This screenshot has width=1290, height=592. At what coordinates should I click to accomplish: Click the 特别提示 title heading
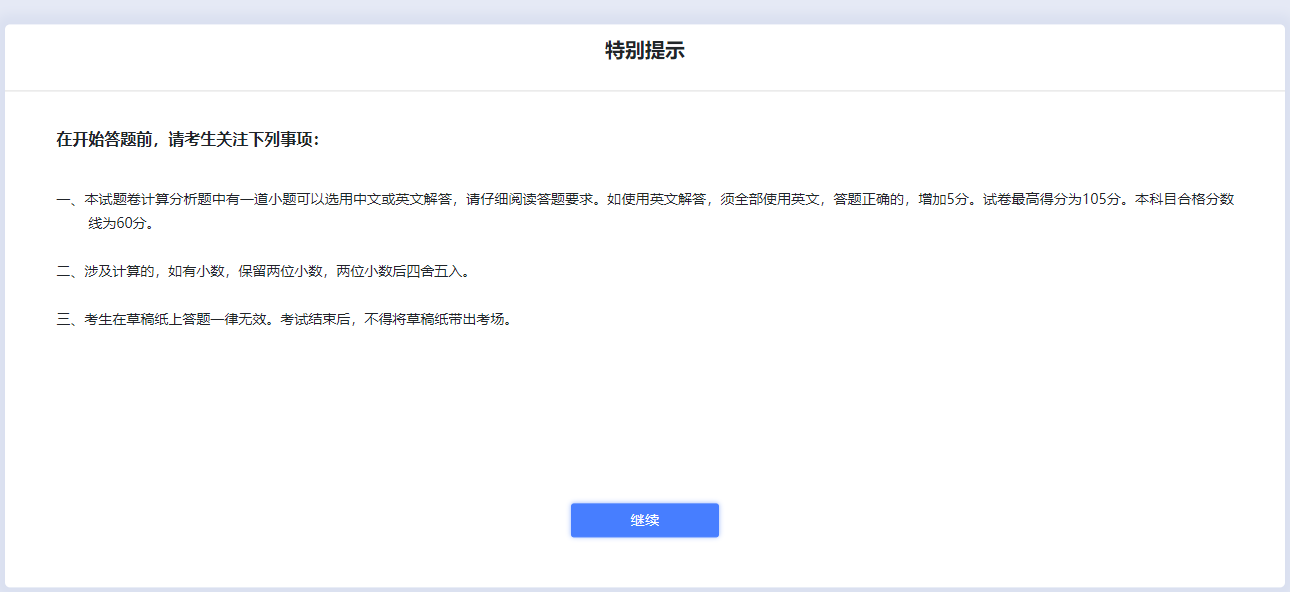[644, 51]
